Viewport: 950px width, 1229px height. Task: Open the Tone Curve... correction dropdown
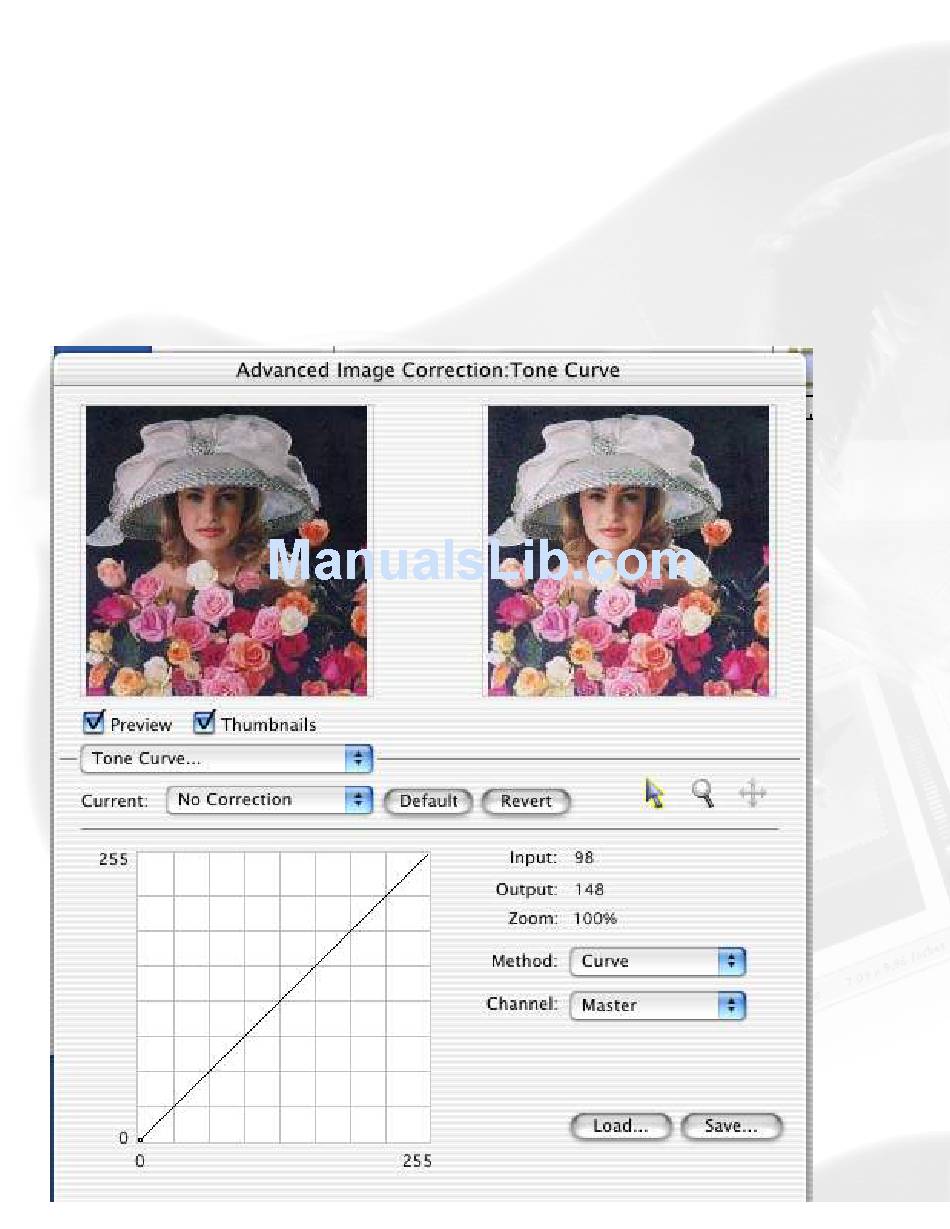[227, 759]
